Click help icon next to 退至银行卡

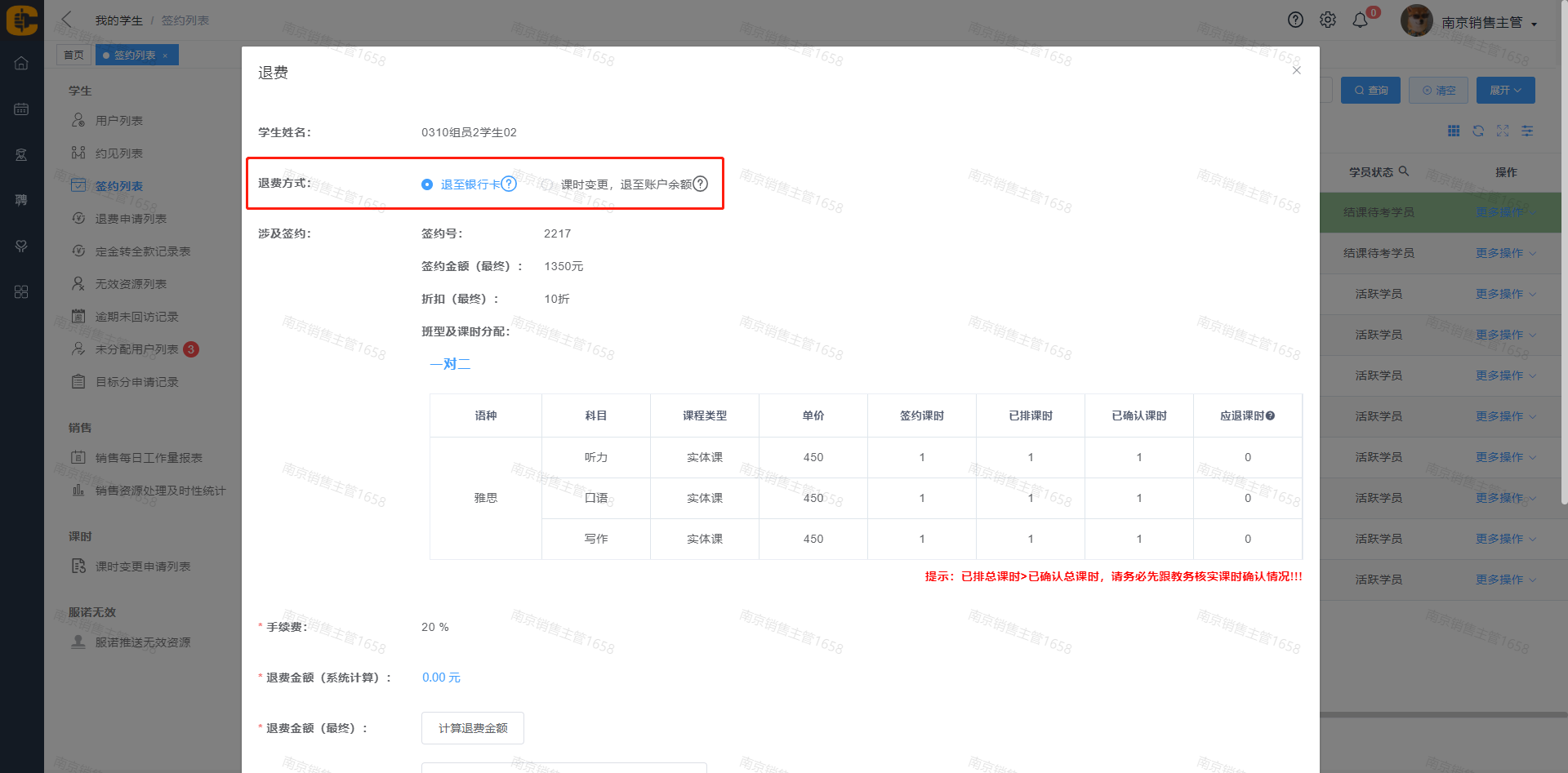[509, 184]
